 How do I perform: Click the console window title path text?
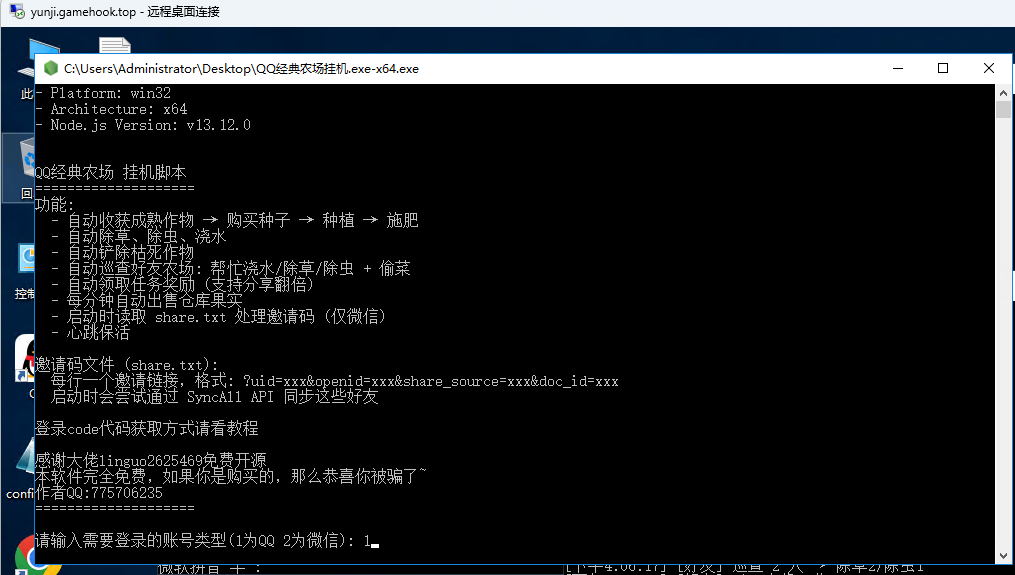pyautogui.click(x=240, y=69)
